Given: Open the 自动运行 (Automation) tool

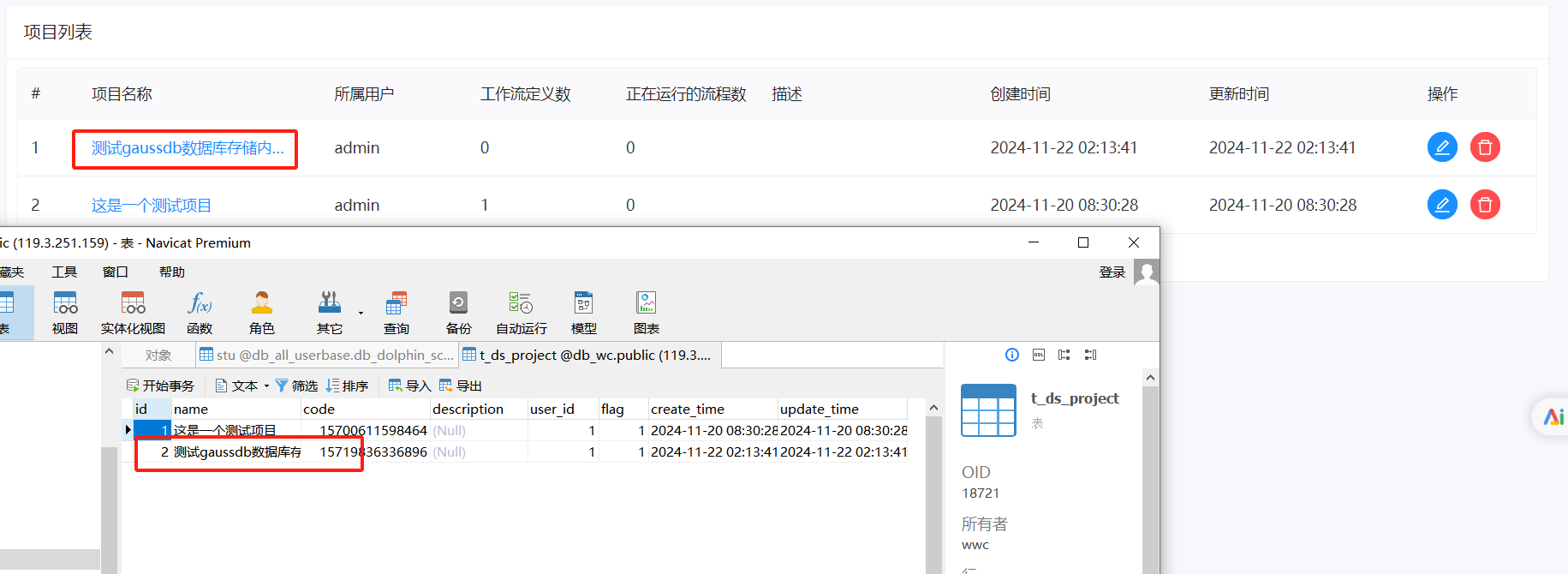Looking at the screenshot, I should point(522,313).
